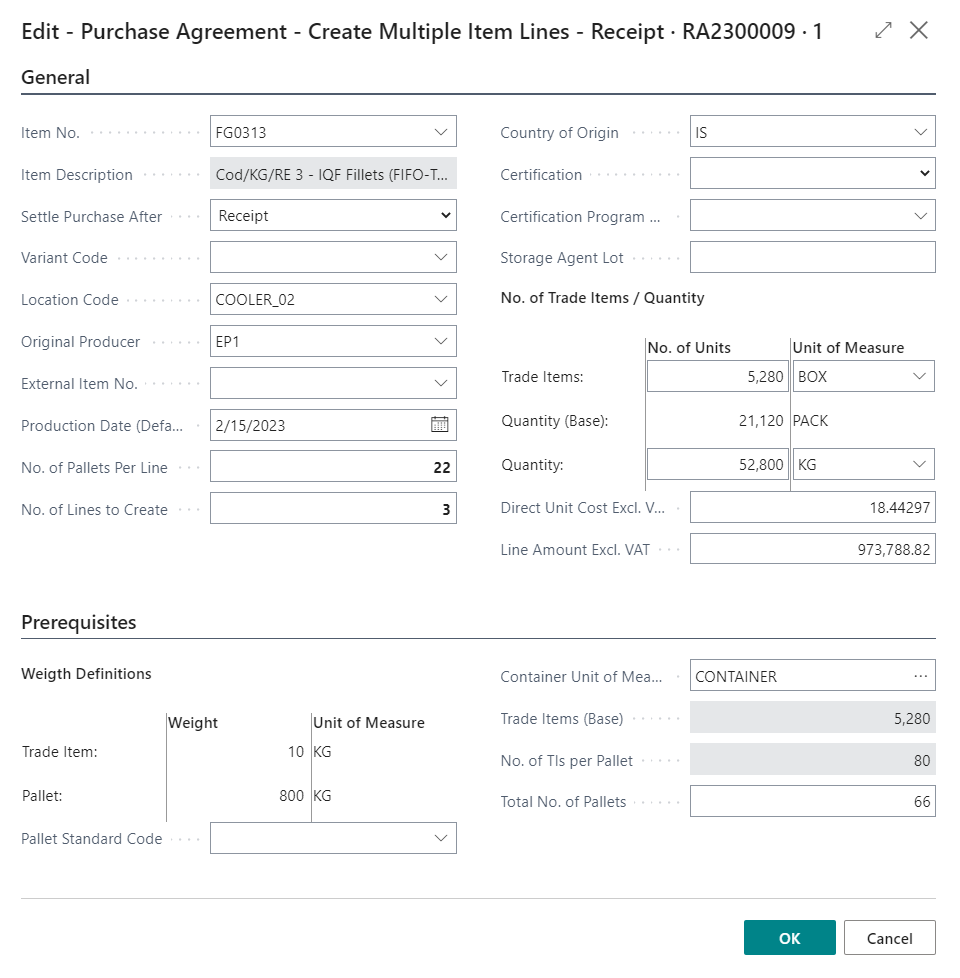The width and height of the screenshot is (960, 978).
Task: Click the Container Unit of Measure ellipsis
Action: point(920,676)
